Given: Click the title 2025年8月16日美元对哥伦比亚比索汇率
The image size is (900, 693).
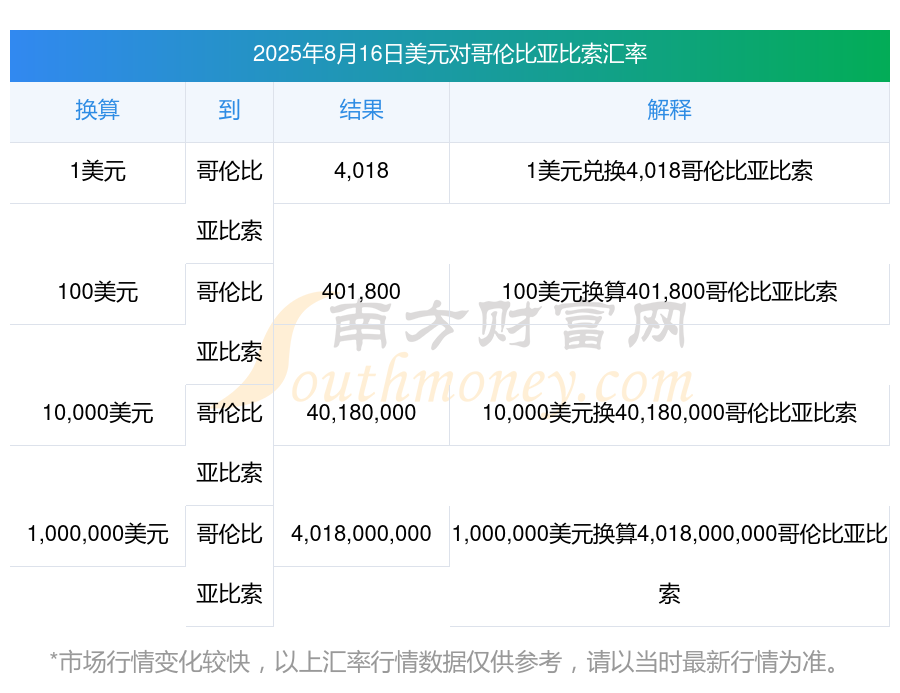Looking at the screenshot, I should click(x=449, y=54).
